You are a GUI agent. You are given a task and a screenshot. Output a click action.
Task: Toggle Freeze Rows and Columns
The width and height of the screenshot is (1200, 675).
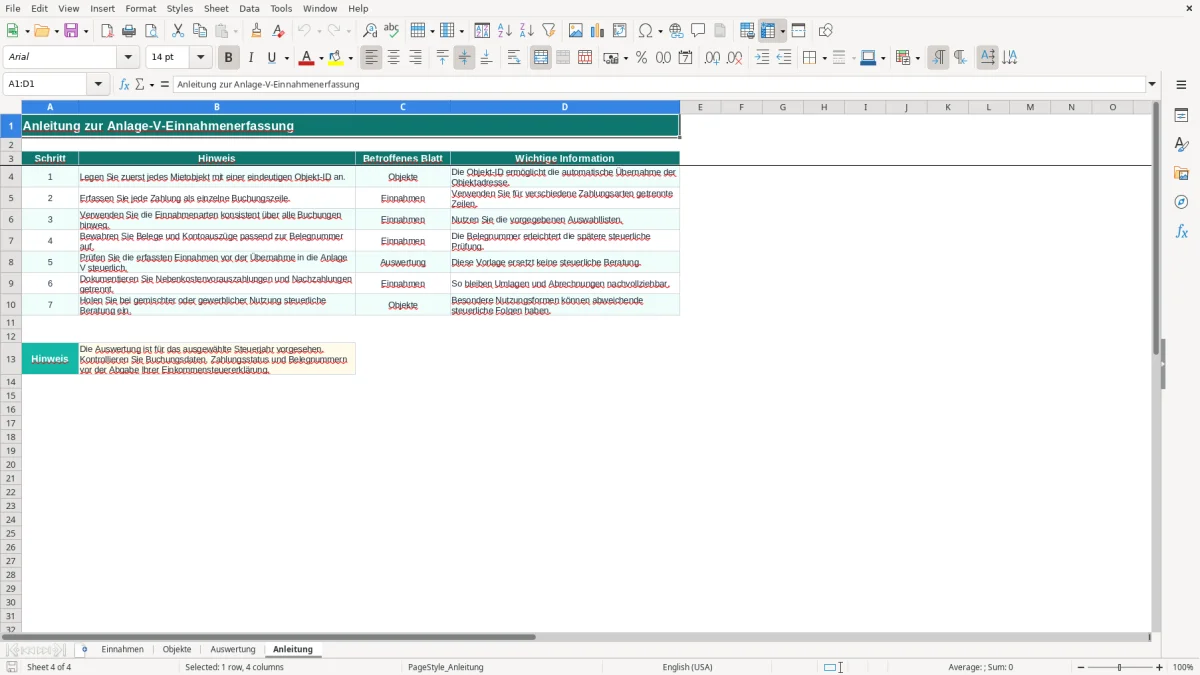tap(768, 31)
